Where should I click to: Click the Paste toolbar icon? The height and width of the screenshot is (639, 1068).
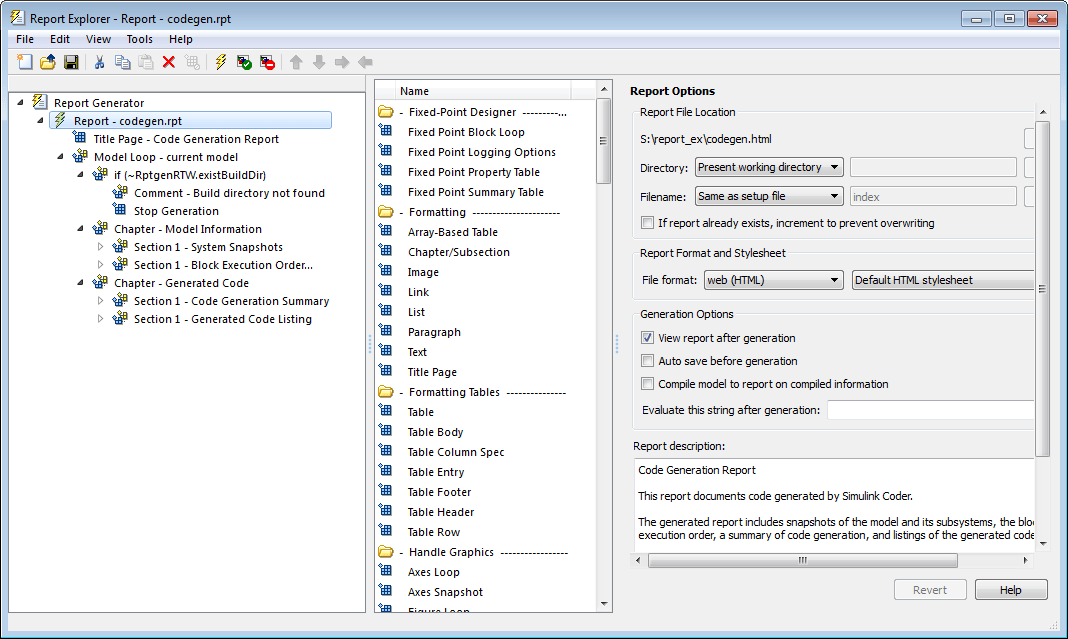(x=146, y=63)
